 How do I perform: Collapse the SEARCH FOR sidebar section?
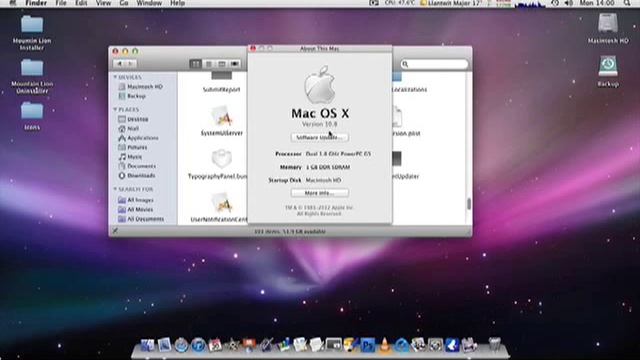115,189
